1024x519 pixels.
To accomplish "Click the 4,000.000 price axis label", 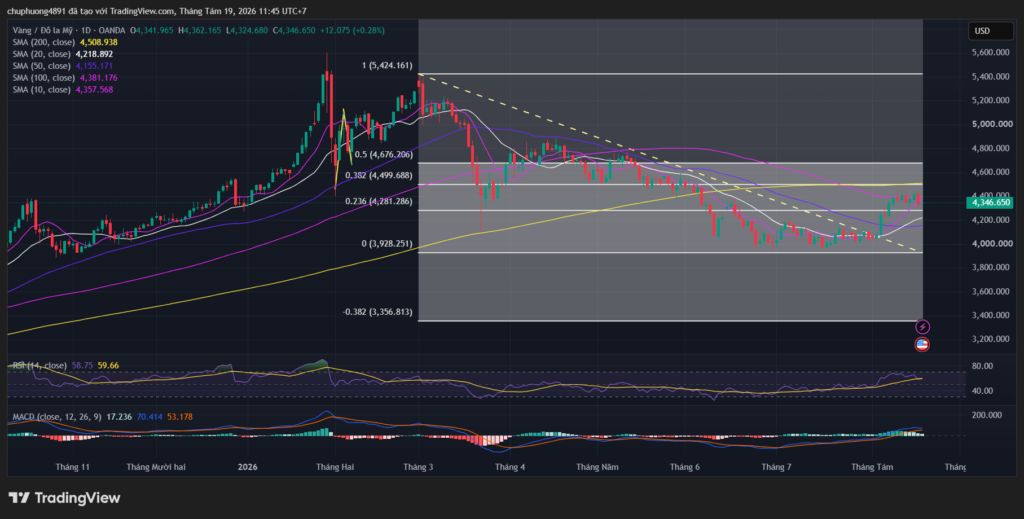I will pos(992,244).
